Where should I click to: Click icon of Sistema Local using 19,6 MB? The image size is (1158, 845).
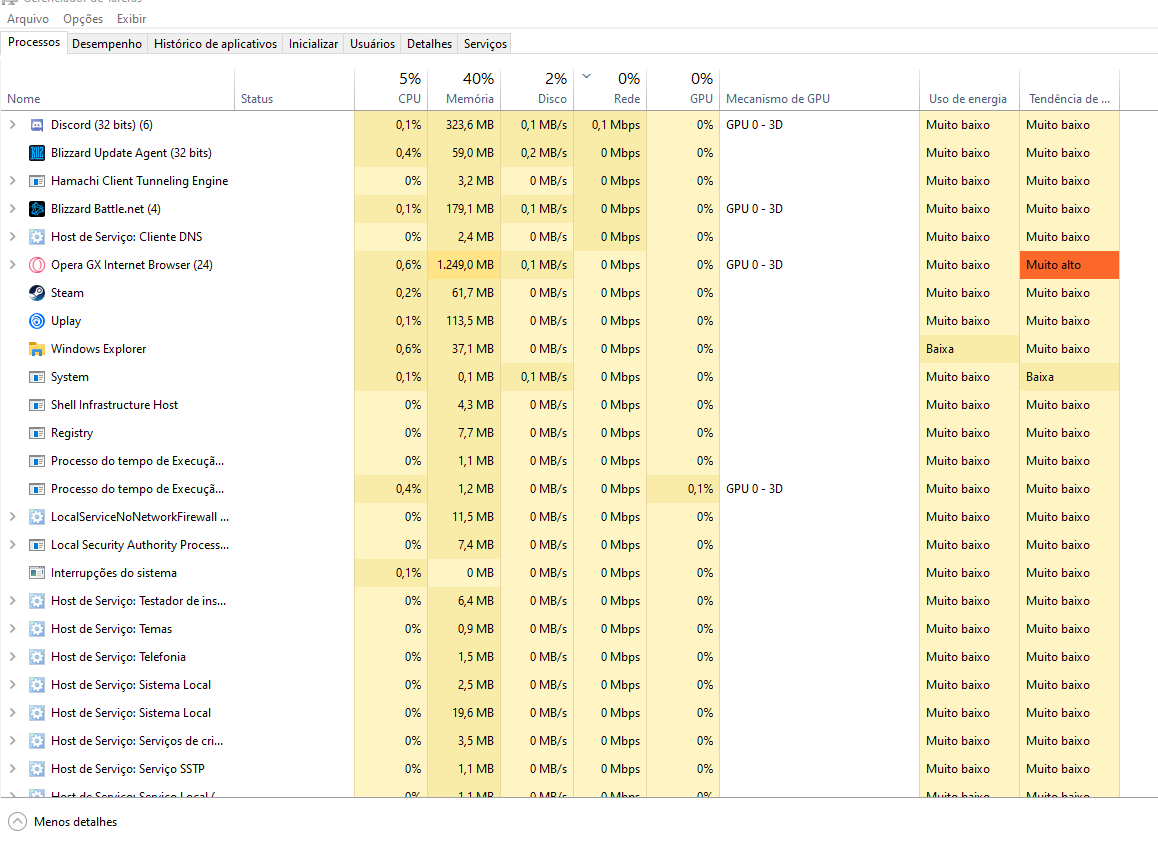[37, 713]
